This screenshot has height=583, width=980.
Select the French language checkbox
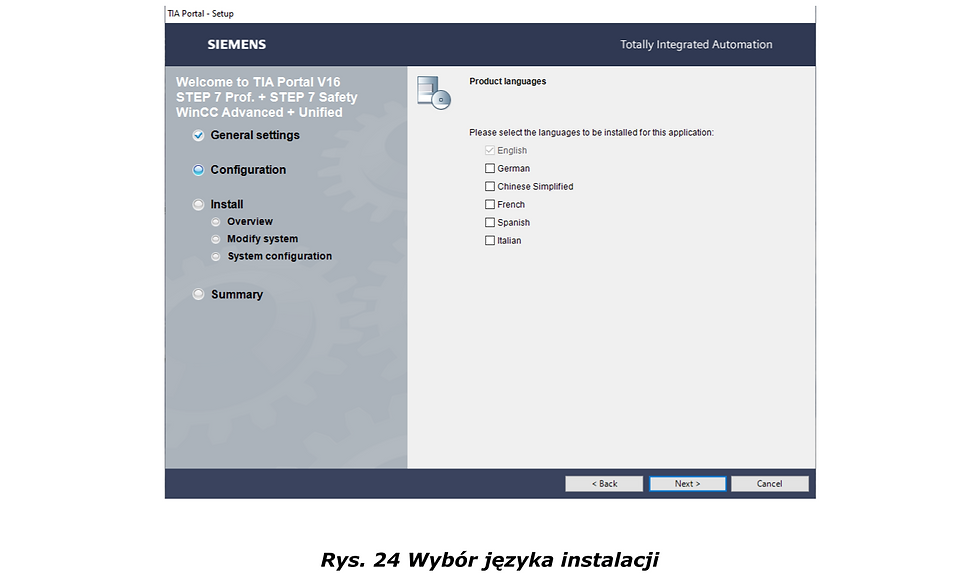[x=490, y=204]
